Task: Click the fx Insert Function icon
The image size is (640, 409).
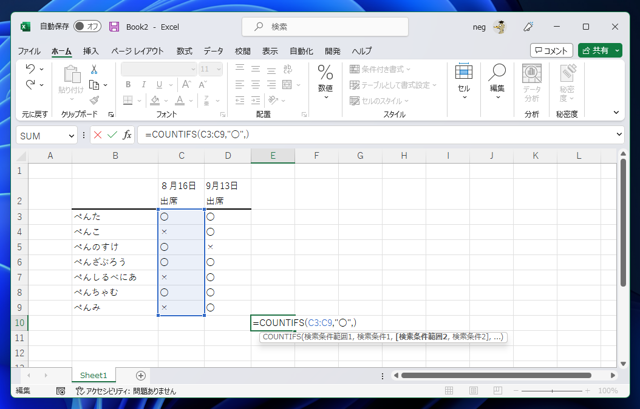Action: pyautogui.click(x=127, y=135)
